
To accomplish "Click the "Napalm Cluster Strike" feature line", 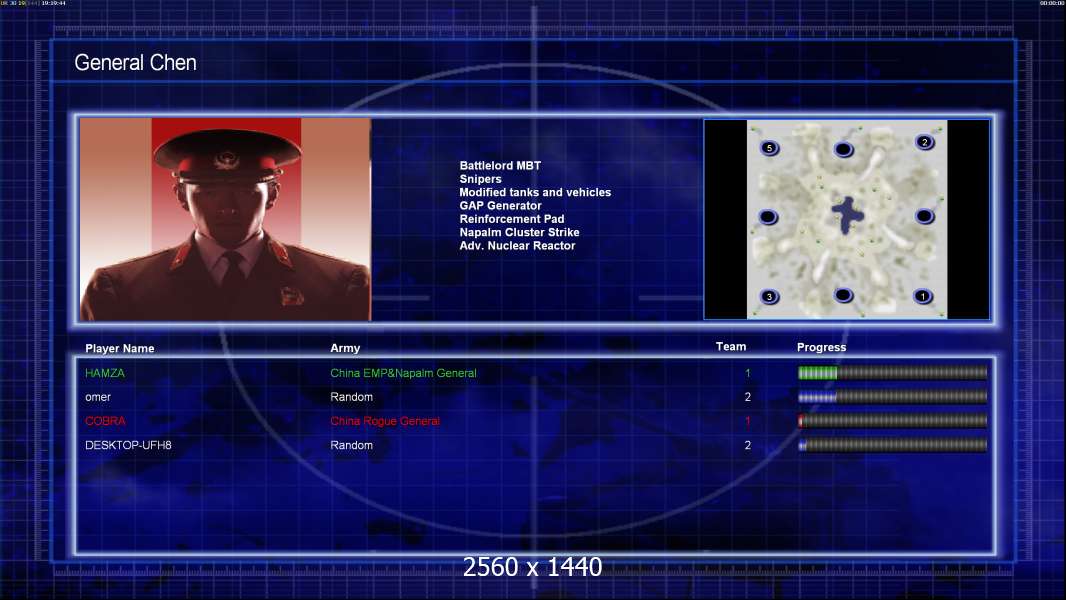I will [519, 232].
